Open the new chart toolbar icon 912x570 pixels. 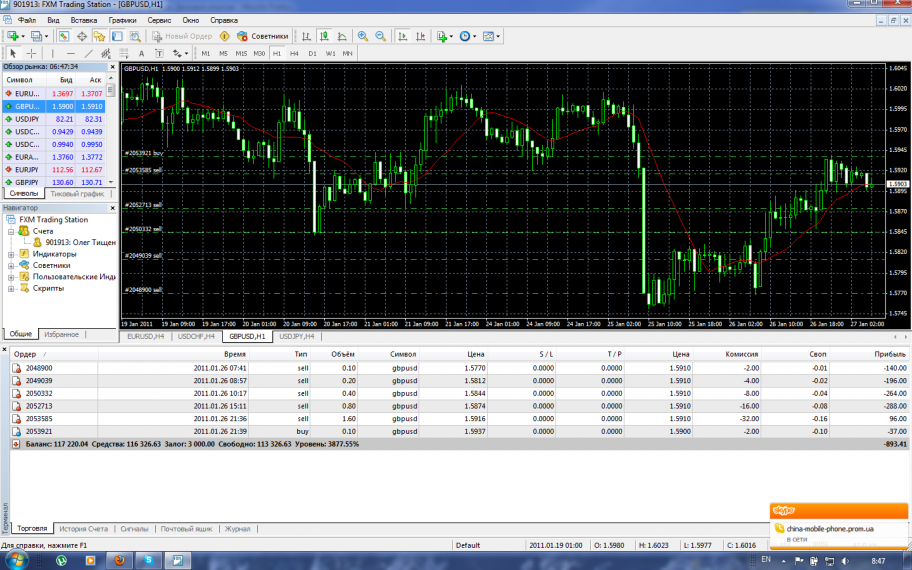point(15,36)
